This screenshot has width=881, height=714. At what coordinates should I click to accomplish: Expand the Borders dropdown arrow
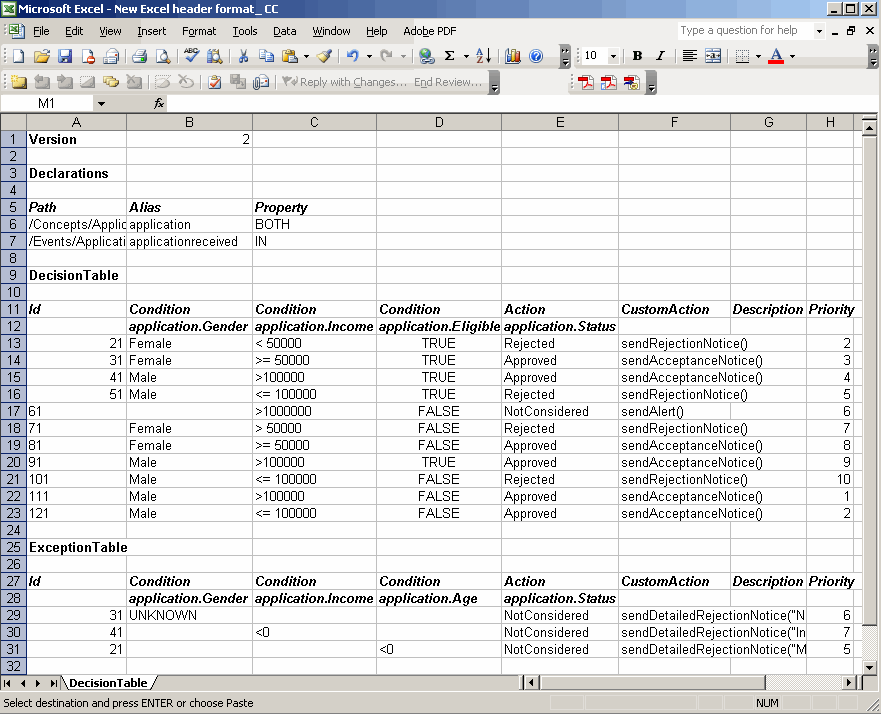click(x=758, y=56)
